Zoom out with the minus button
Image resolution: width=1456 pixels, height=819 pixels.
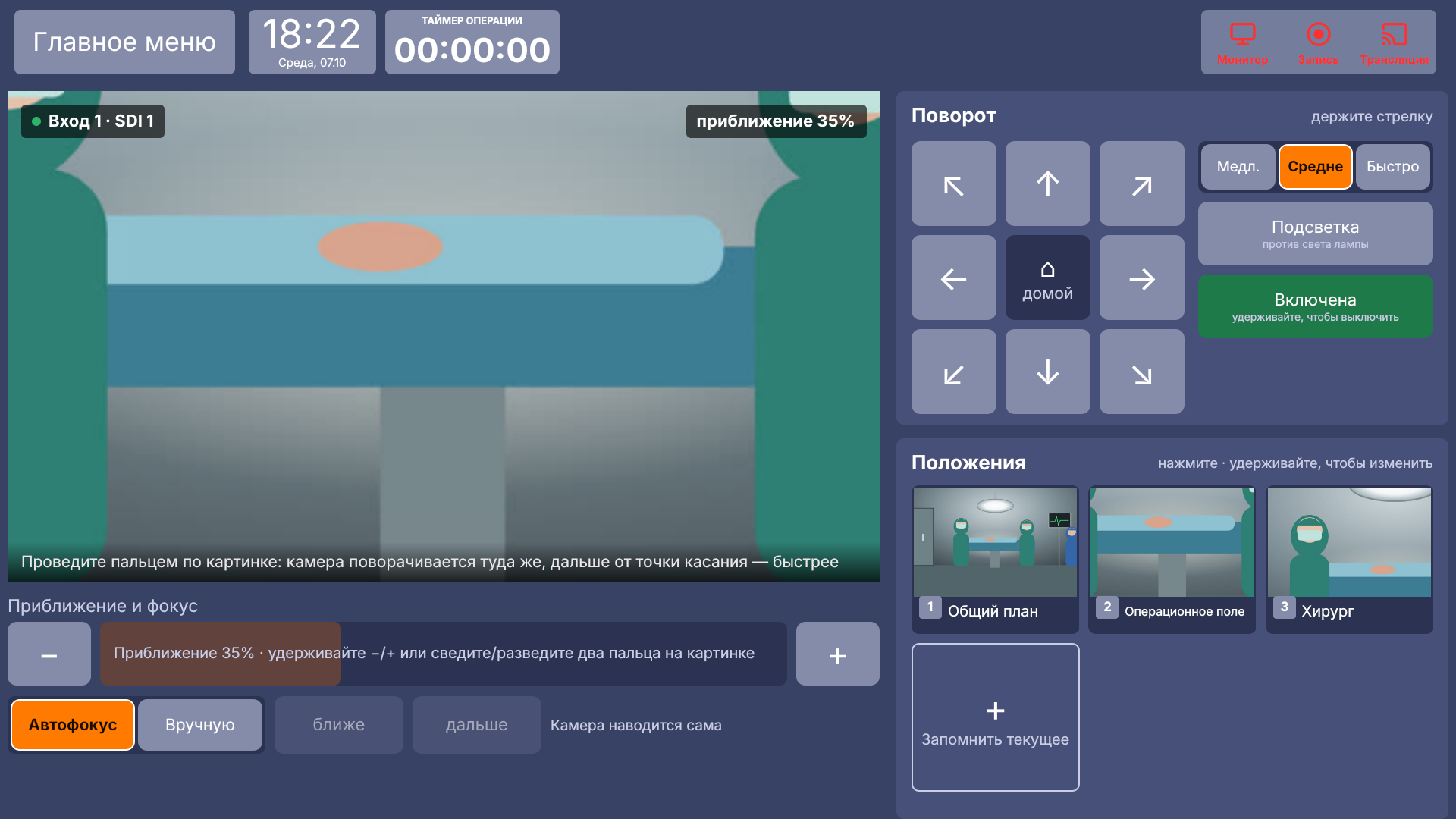(49, 654)
